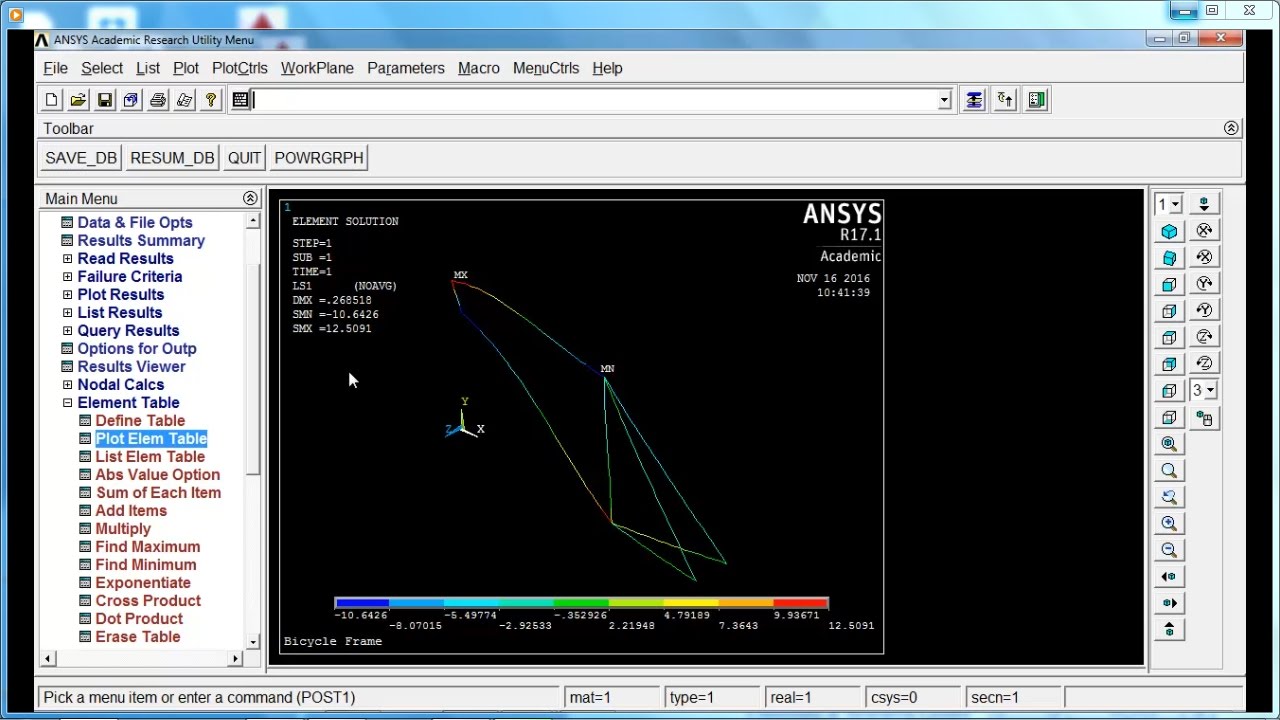1280x720 pixels.
Task: Click the QUIT toolbar button
Action: pos(244,158)
